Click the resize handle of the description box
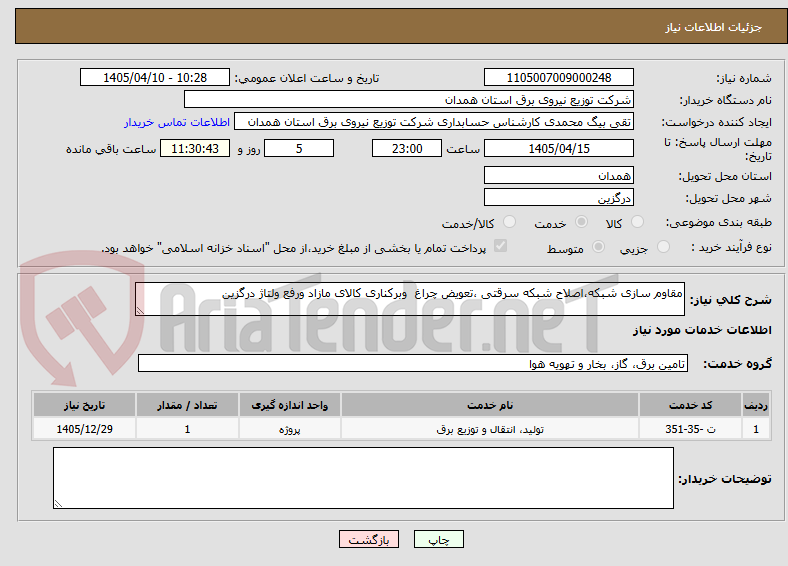 [x=140, y=311]
